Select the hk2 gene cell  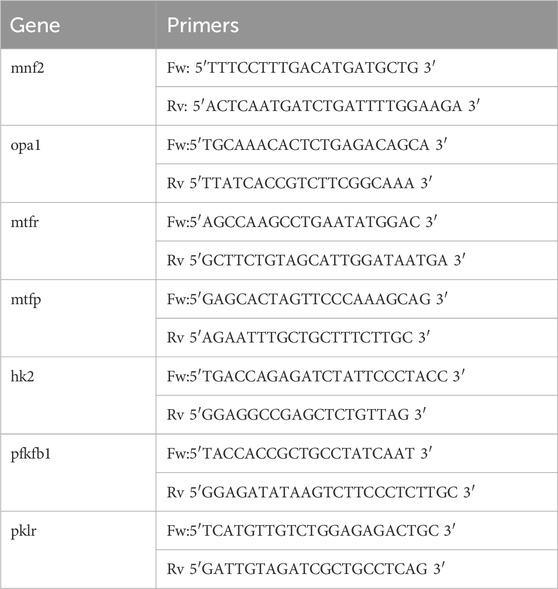(78, 395)
